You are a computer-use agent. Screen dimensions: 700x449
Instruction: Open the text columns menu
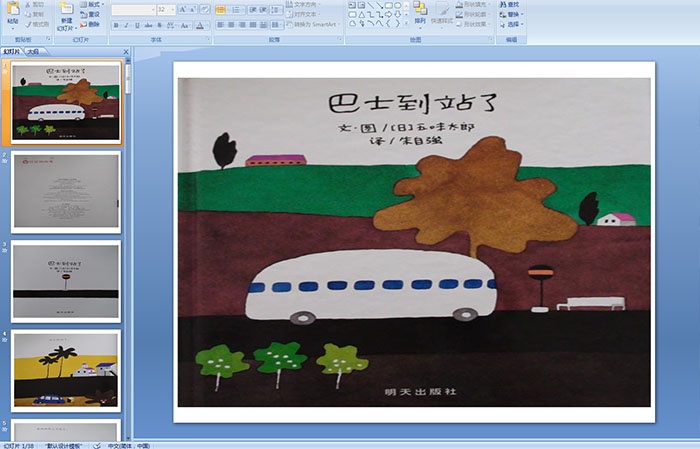coord(276,25)
